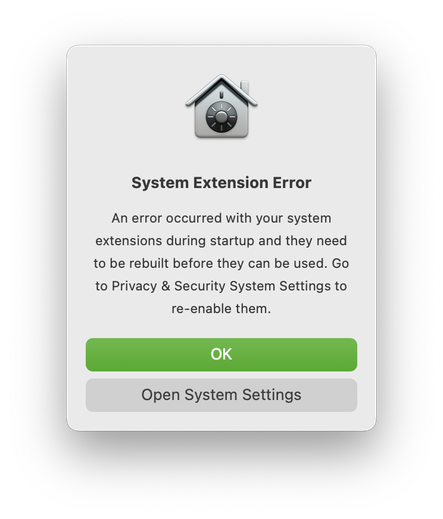
Task: Click the safe dial on the house icon
Action: tap(221, 116)
